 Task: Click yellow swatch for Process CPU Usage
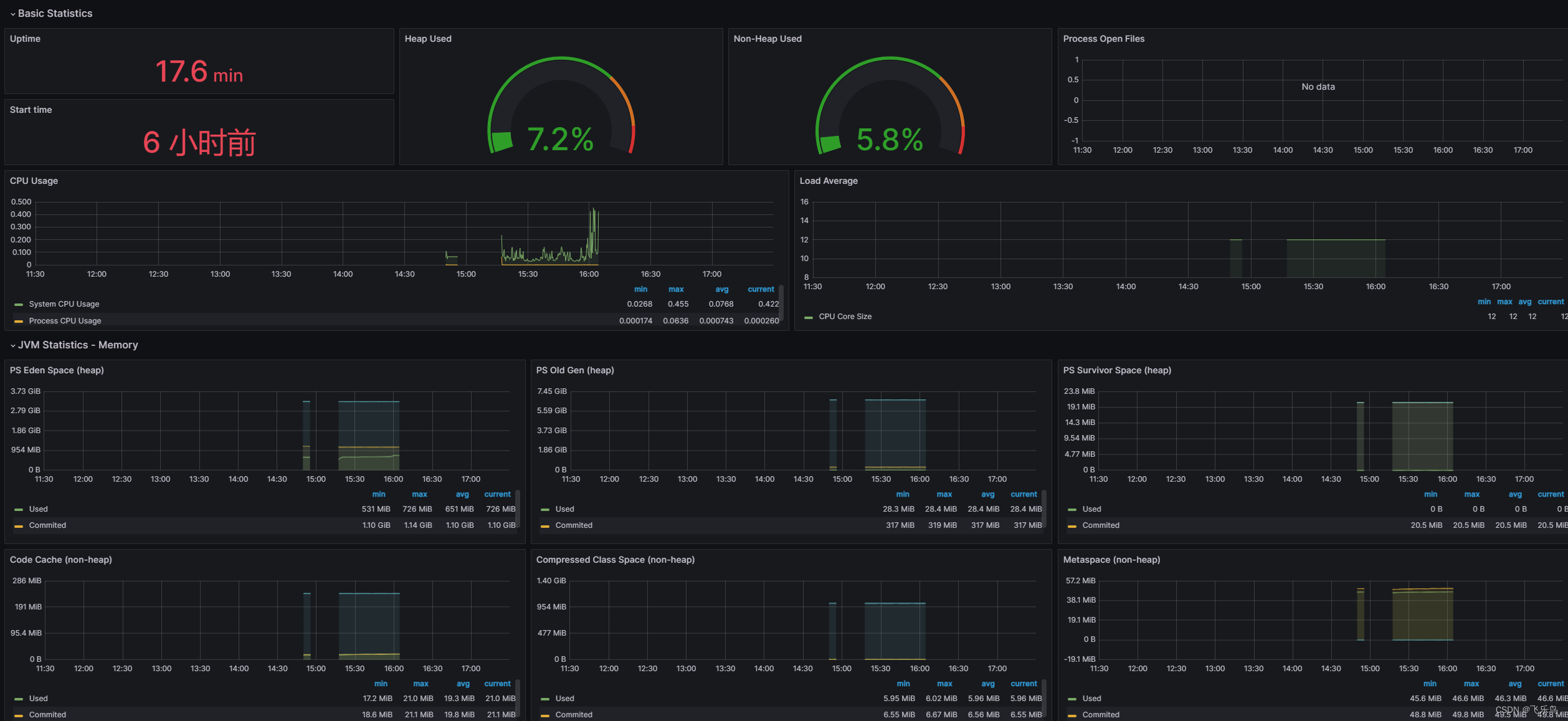pyautogui.click(x=19, y=322)
